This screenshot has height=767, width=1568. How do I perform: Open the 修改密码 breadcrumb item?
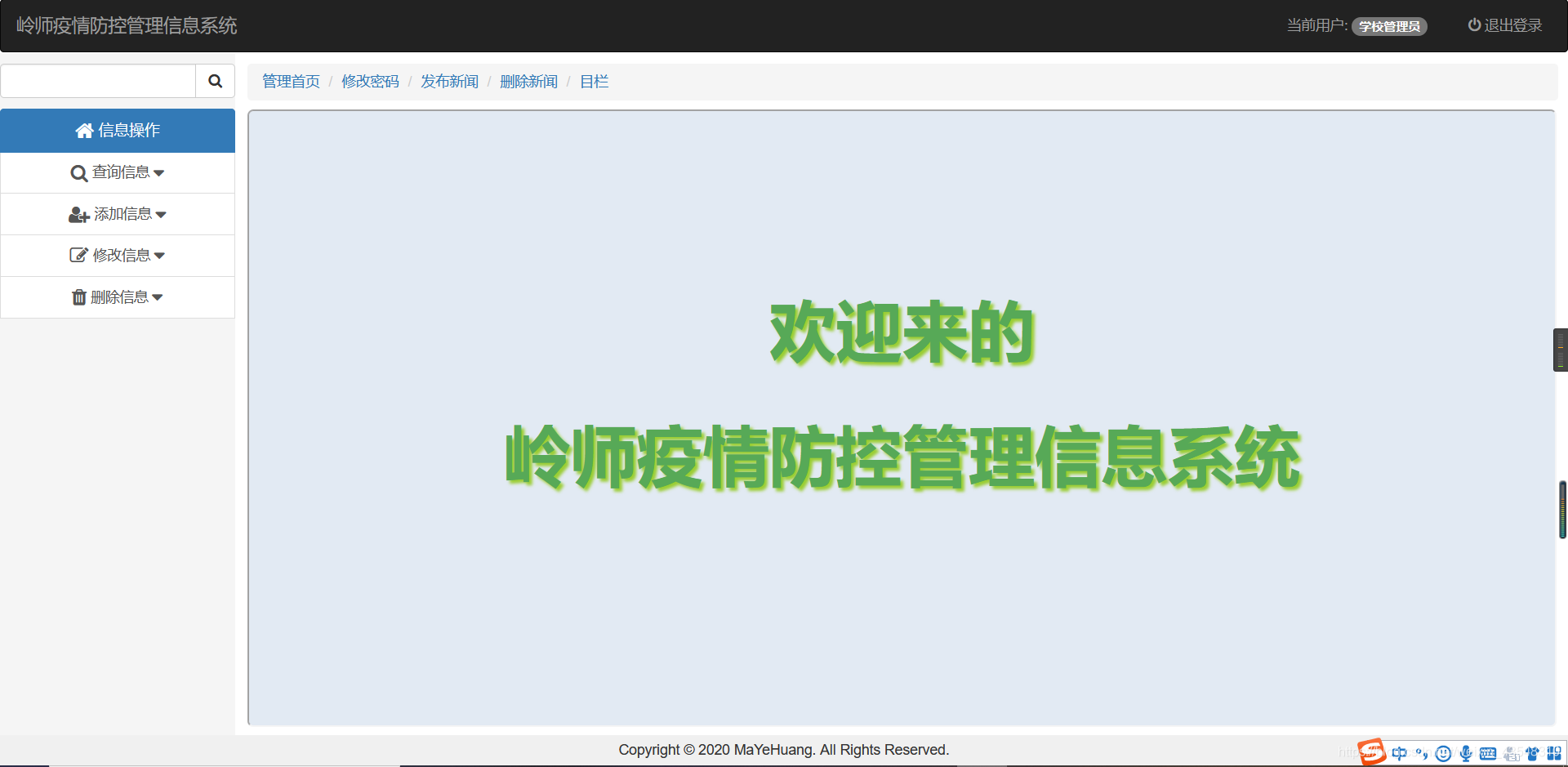370,81
